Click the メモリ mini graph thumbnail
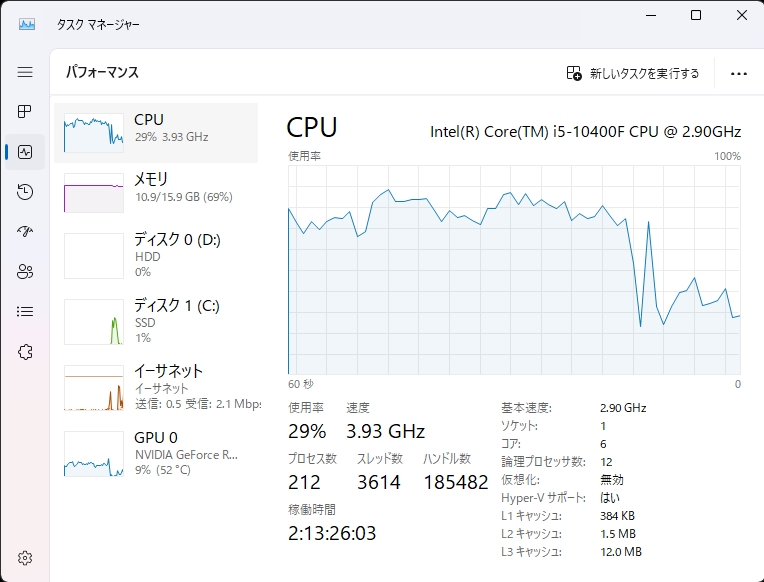This screenshot has height=582, width=764. [x=93, y=193]
